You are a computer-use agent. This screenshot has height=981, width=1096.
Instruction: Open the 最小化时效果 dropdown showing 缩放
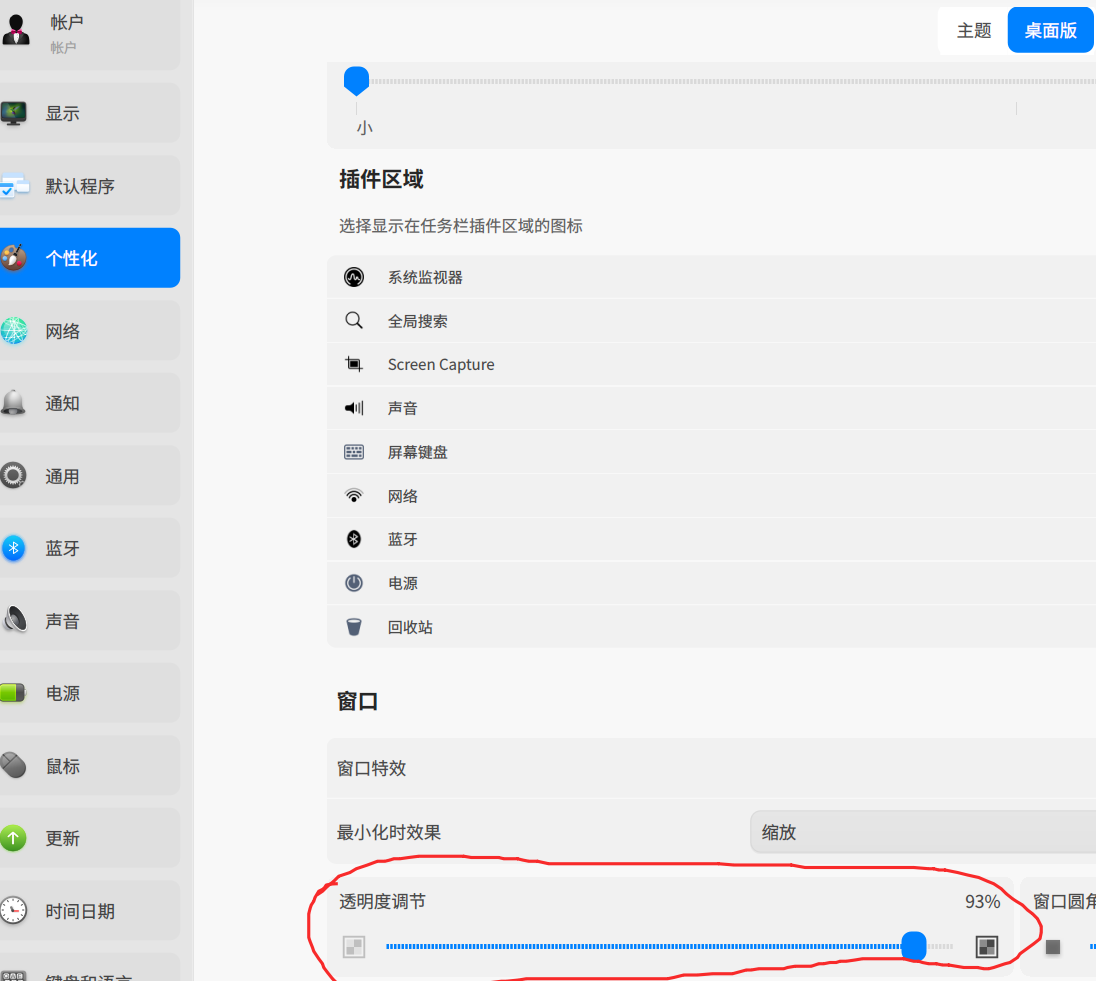[x=900, y=831]
